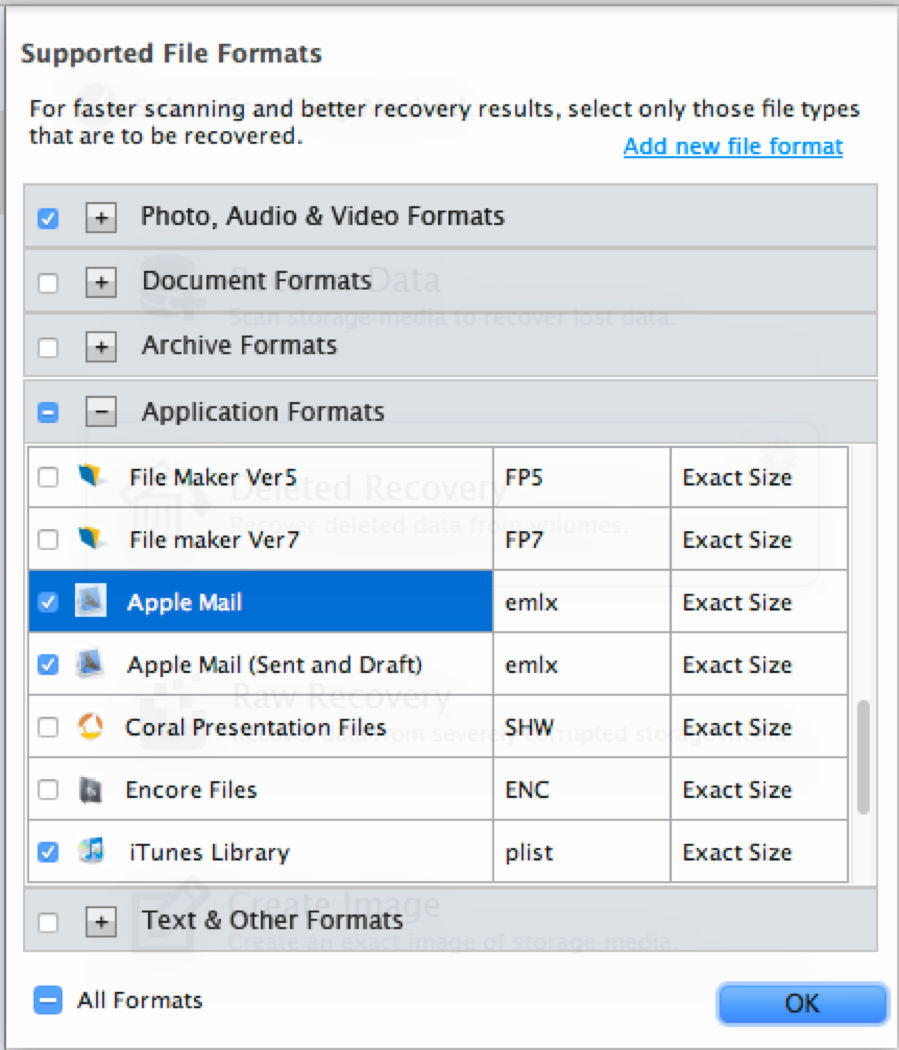Uncheck Photo, Audio & Video Formats checkbox

[x=48, y=218]
